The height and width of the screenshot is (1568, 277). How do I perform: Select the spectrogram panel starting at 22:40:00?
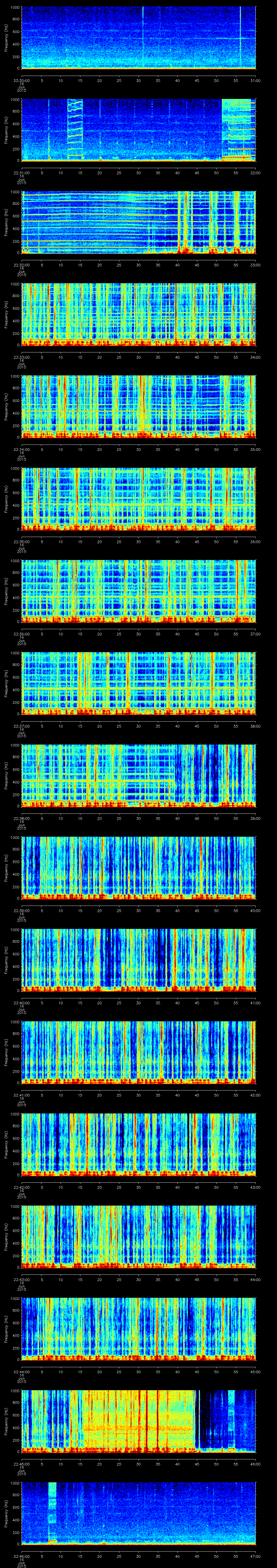[139, 960]
